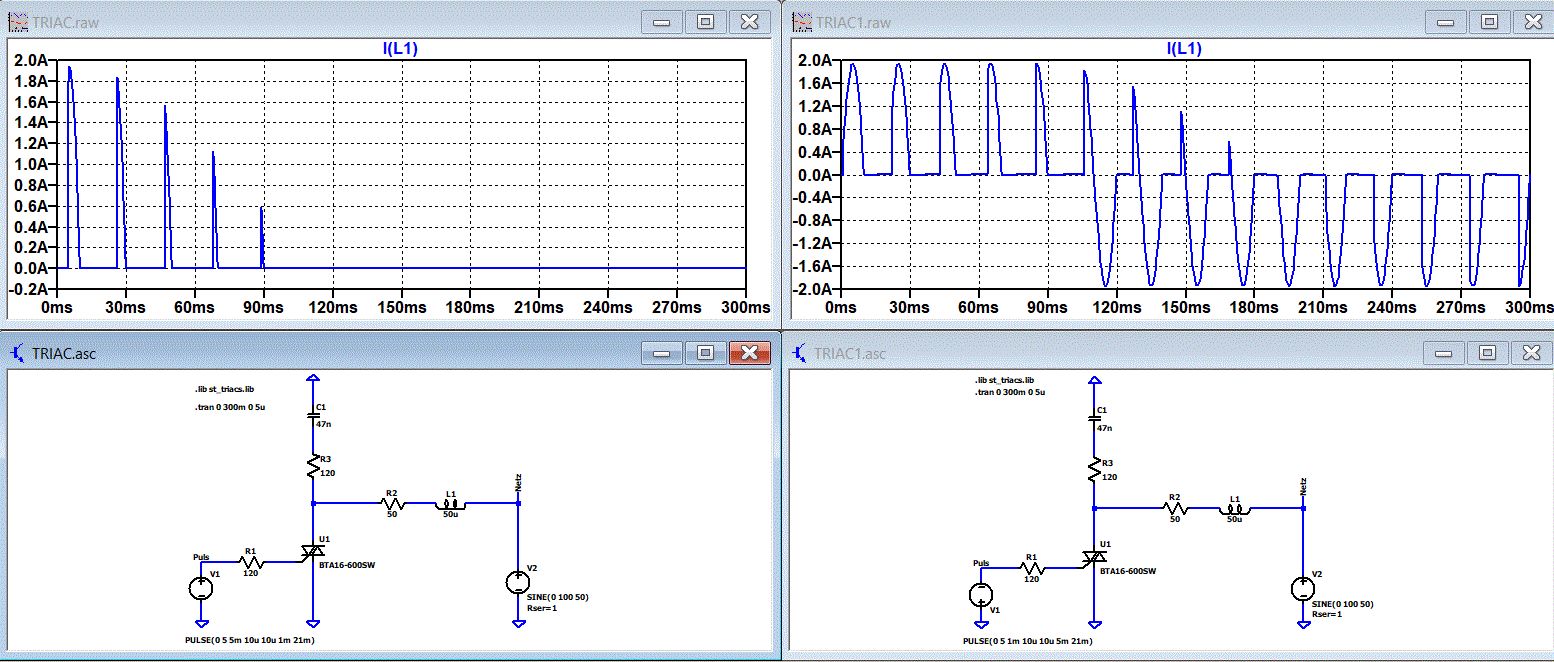Click the 150ms time axis label in TRIAC.raw
The height and width of the screenshot is (662, 1554).
click(x=401, y=306)
